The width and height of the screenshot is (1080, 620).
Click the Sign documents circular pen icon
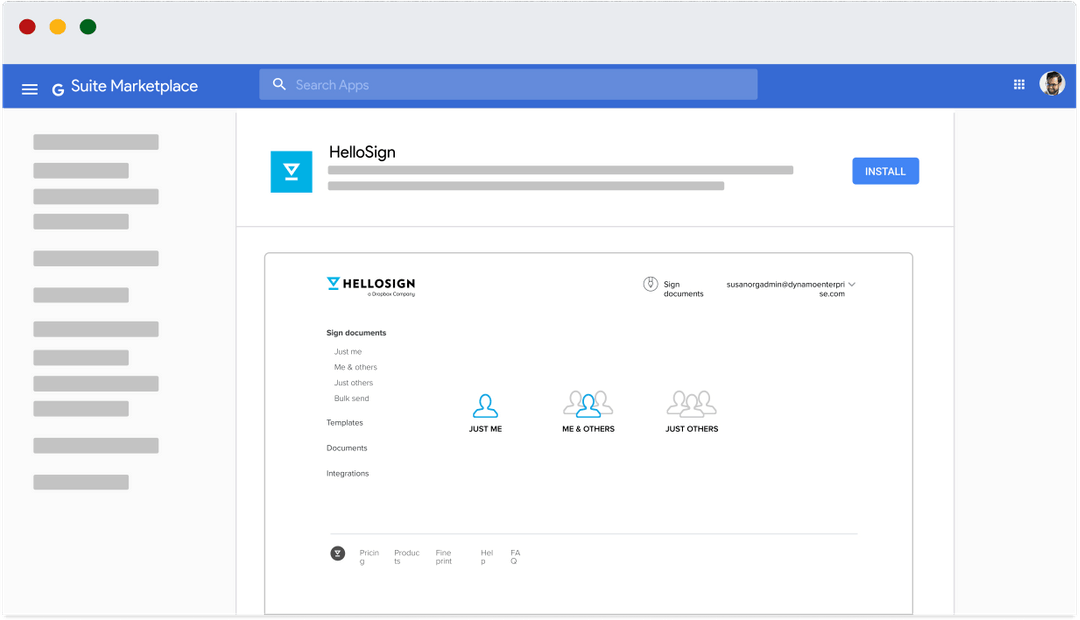[649, 286]
